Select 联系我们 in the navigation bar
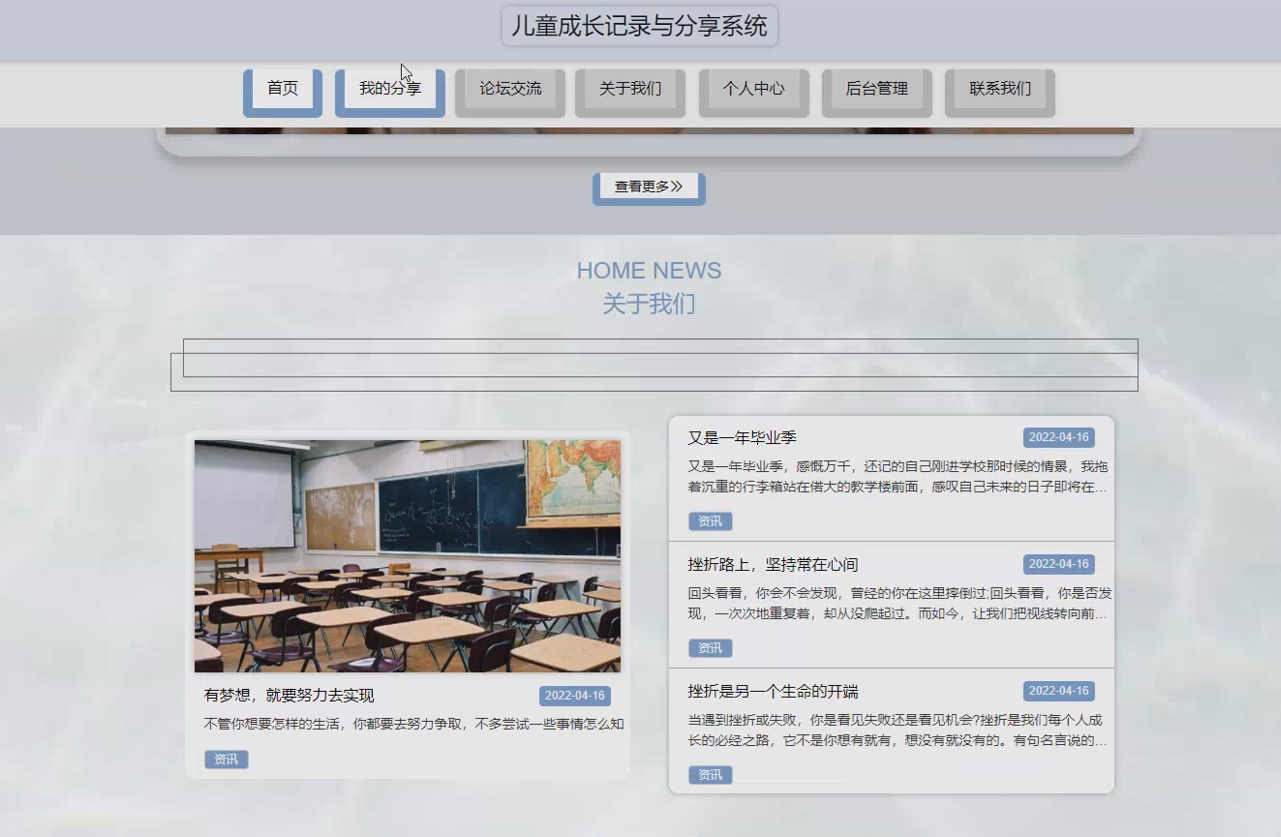 pos(1000,93)
